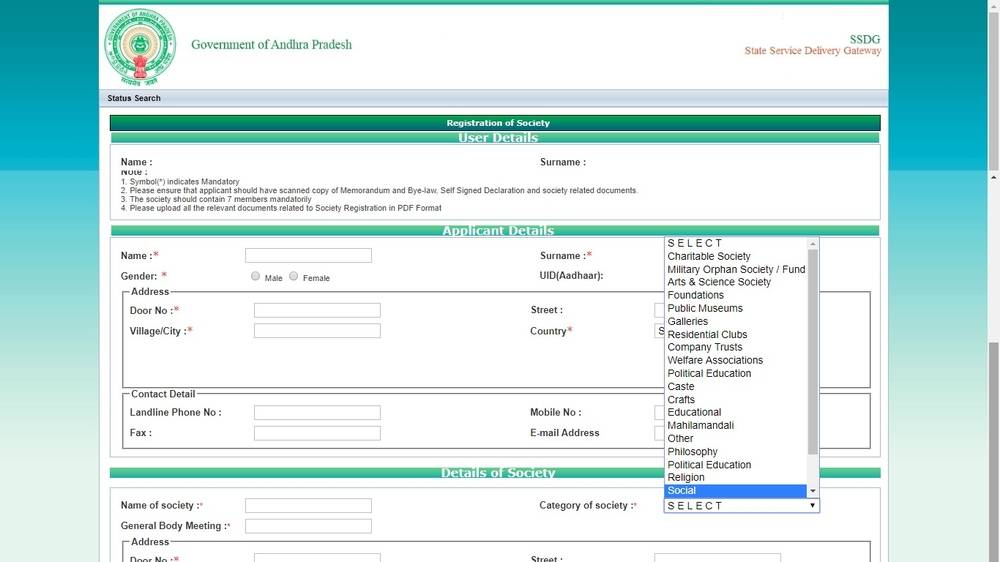Choose Company Trusts option
Image resolution: width=1000 pixels, height=562 pixels.
coord(736,347)
